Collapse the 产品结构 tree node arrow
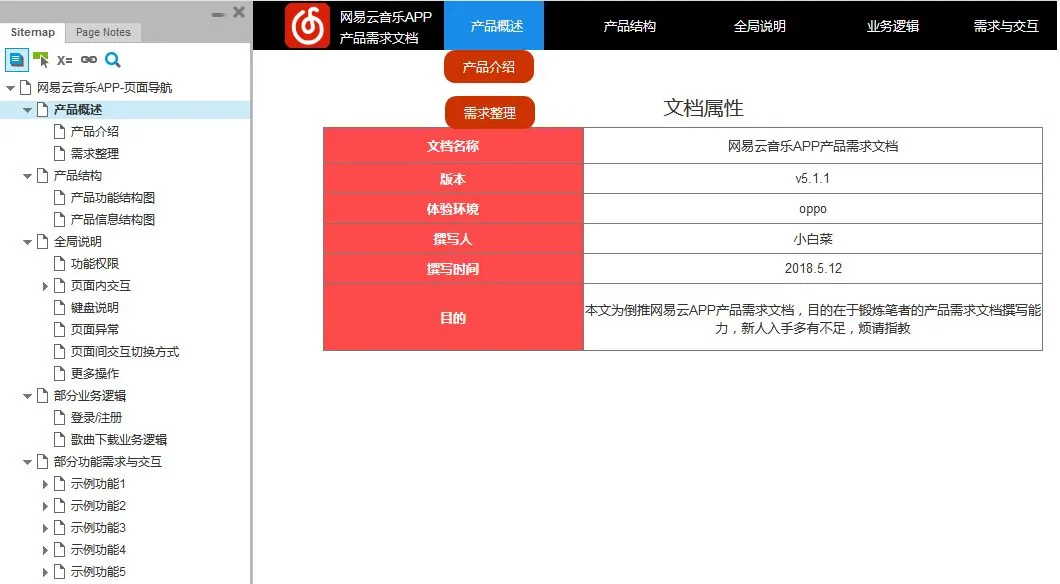Viewport: 1060px width, 584px height. [27, 176]
